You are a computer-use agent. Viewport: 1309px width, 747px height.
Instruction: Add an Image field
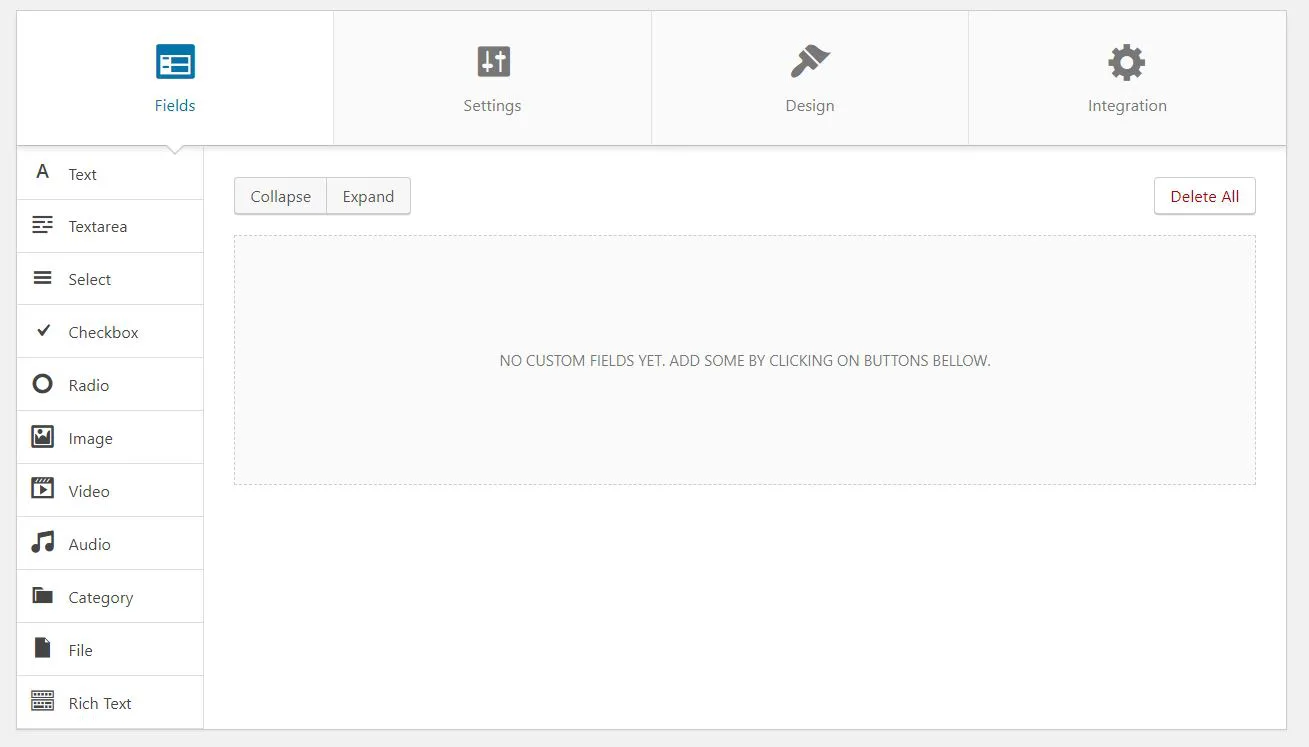click(x=110, y=438)
